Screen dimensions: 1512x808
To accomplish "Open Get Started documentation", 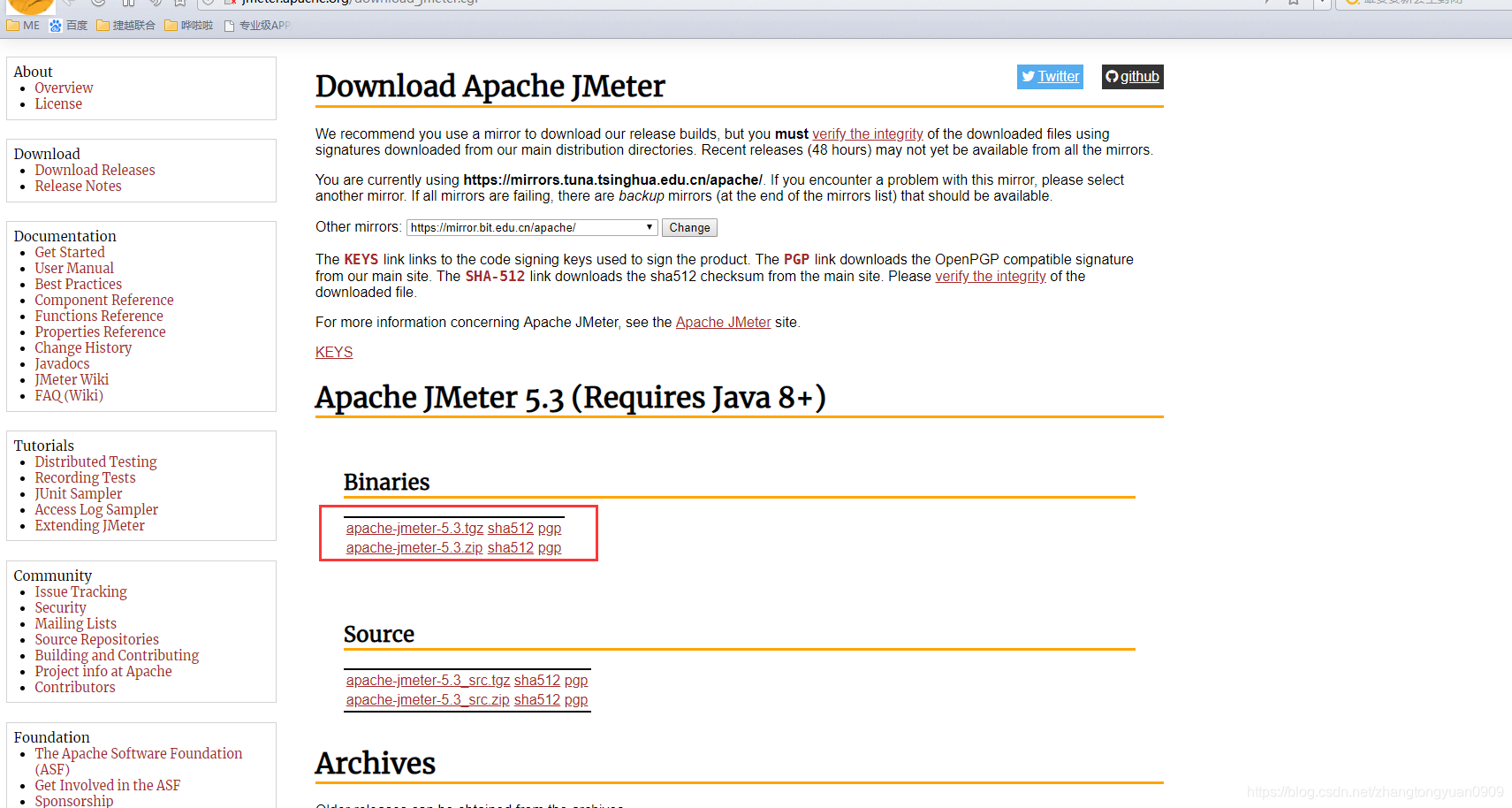I will click(70, 253).
